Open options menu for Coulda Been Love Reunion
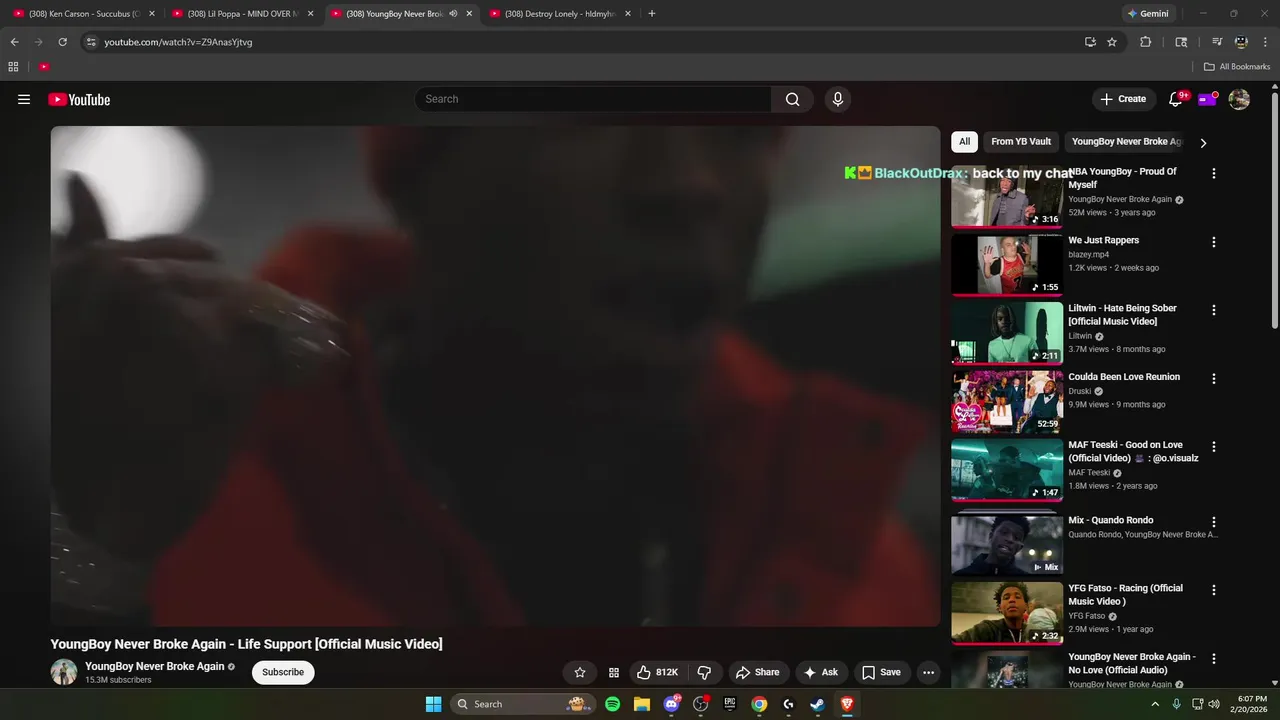Viewport: 1280px width, 720px height. [1214, 379]
